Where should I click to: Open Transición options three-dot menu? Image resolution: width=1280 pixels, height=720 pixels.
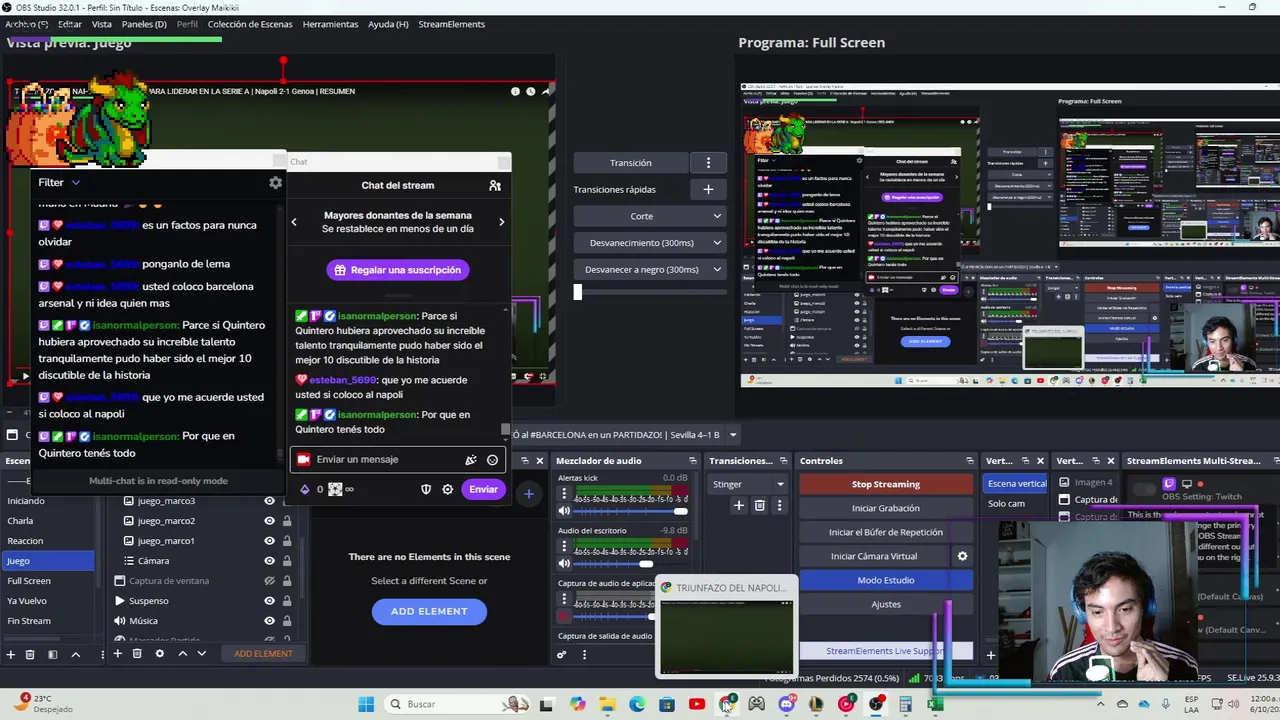coord(708,163)
